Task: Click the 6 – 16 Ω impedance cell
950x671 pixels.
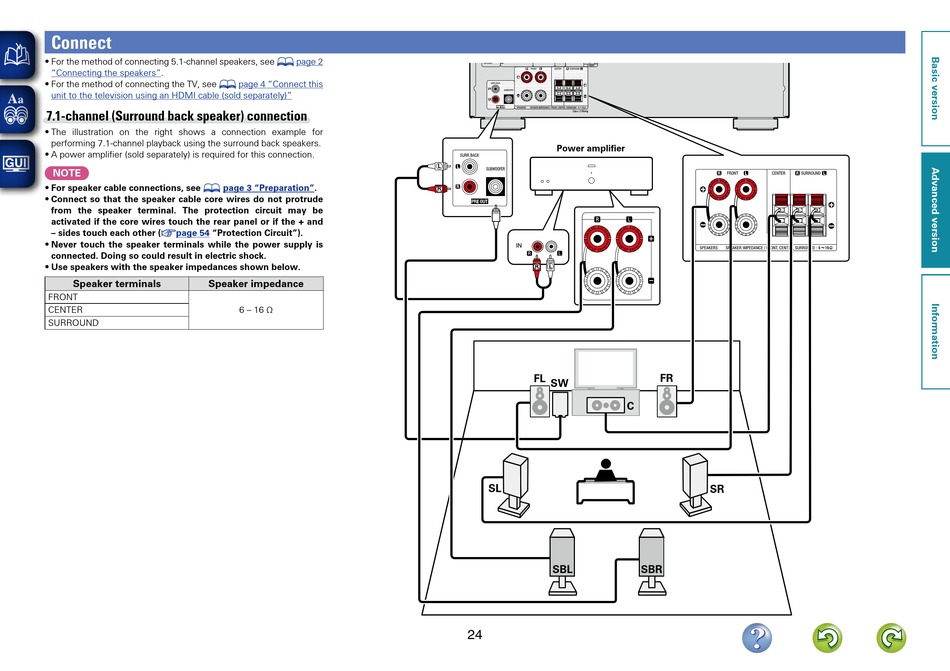Action: [x=256, y=310]
